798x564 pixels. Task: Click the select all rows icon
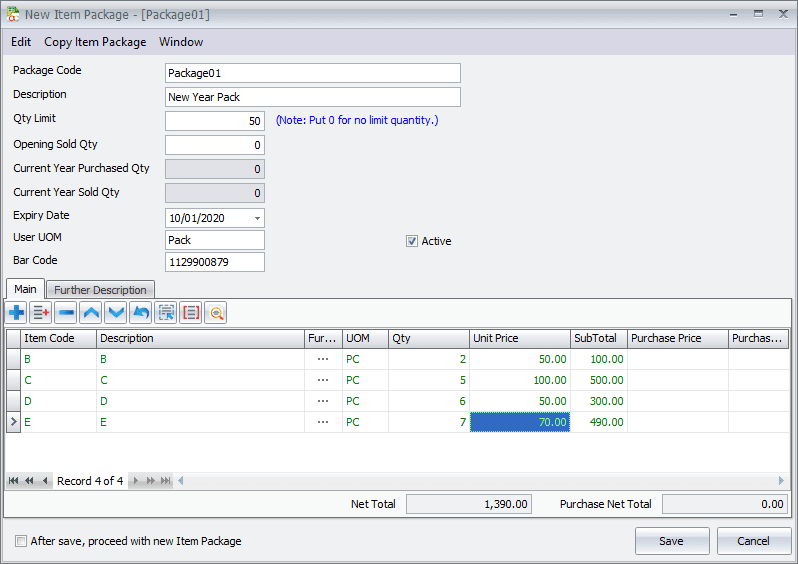coord(166,313)
